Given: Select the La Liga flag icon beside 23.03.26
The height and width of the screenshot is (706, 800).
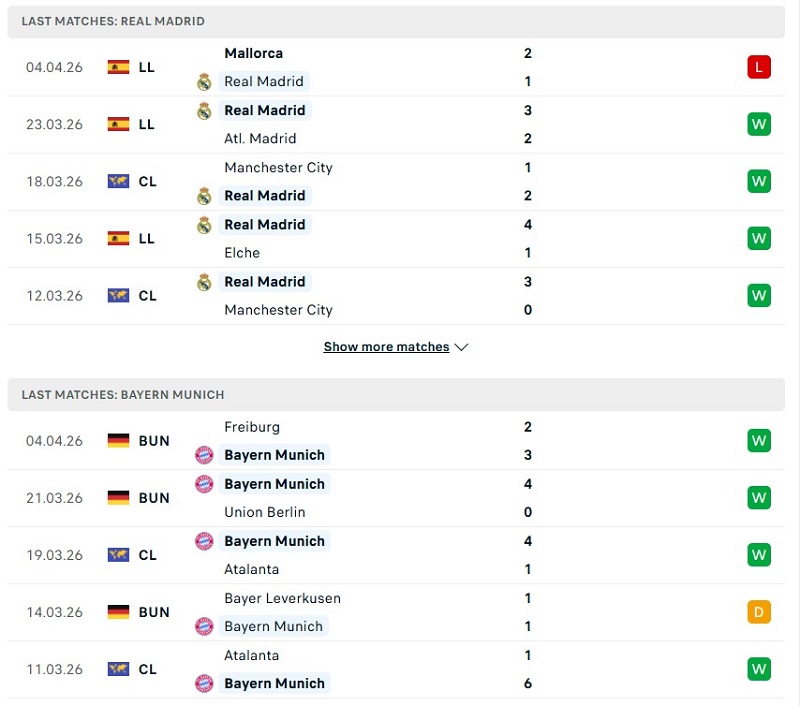Looking at the screenshot, I should click(x=116, y=124).
